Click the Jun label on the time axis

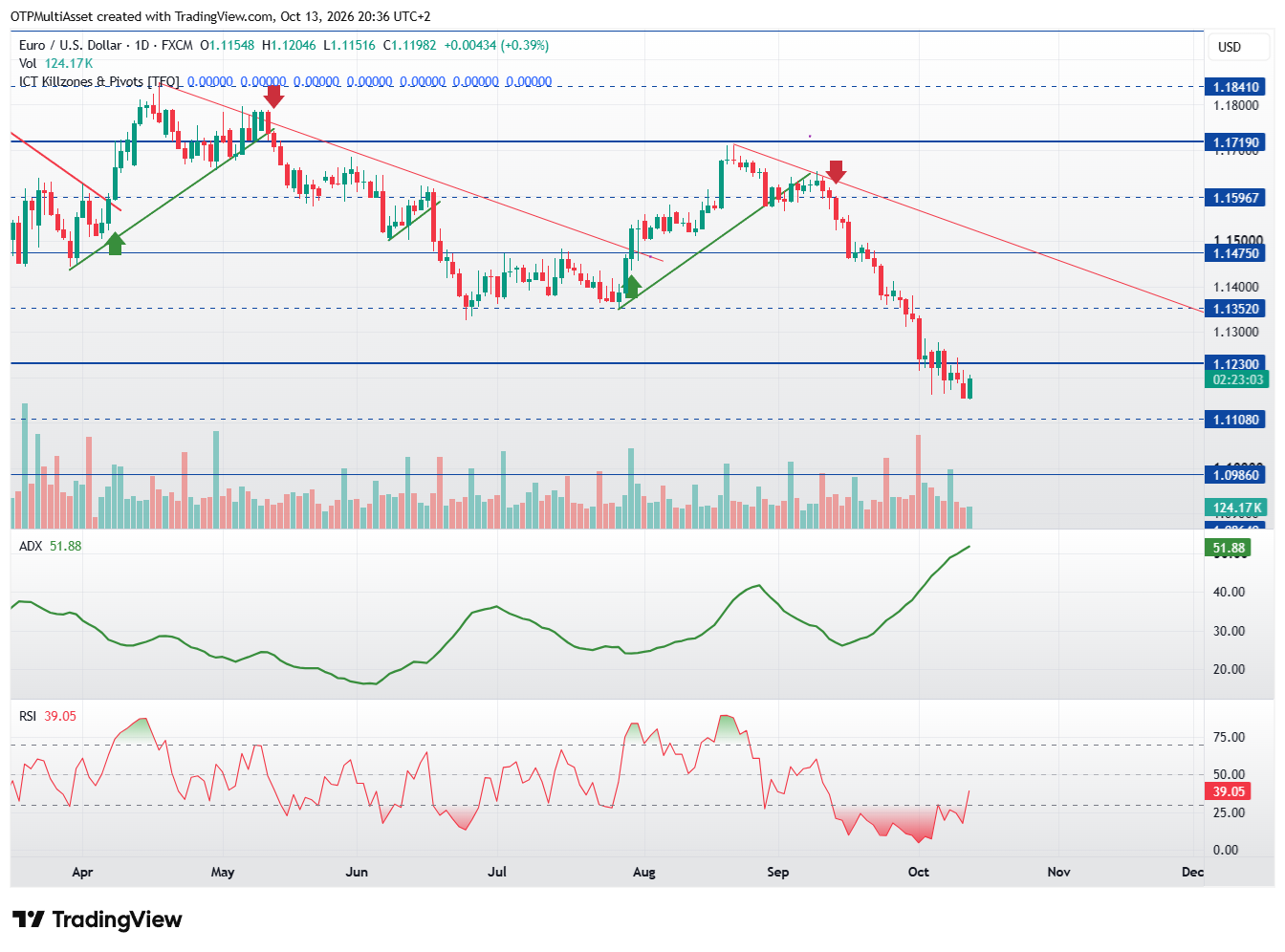pyautogui.click(x=357, y=872)
